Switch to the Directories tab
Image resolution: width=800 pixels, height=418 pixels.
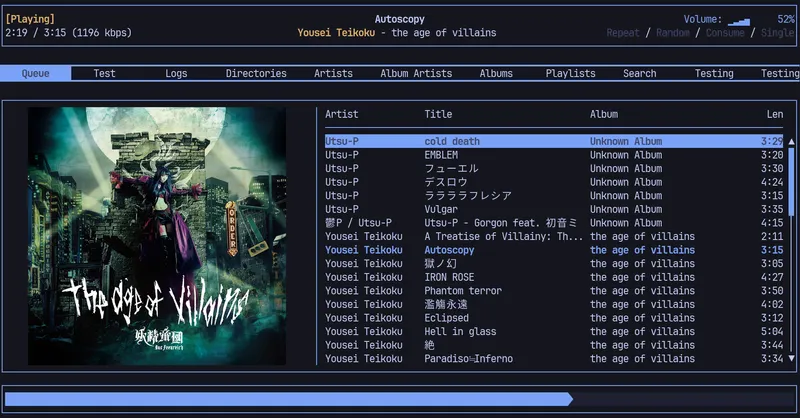pyautogui.click(x=256, y=73)
